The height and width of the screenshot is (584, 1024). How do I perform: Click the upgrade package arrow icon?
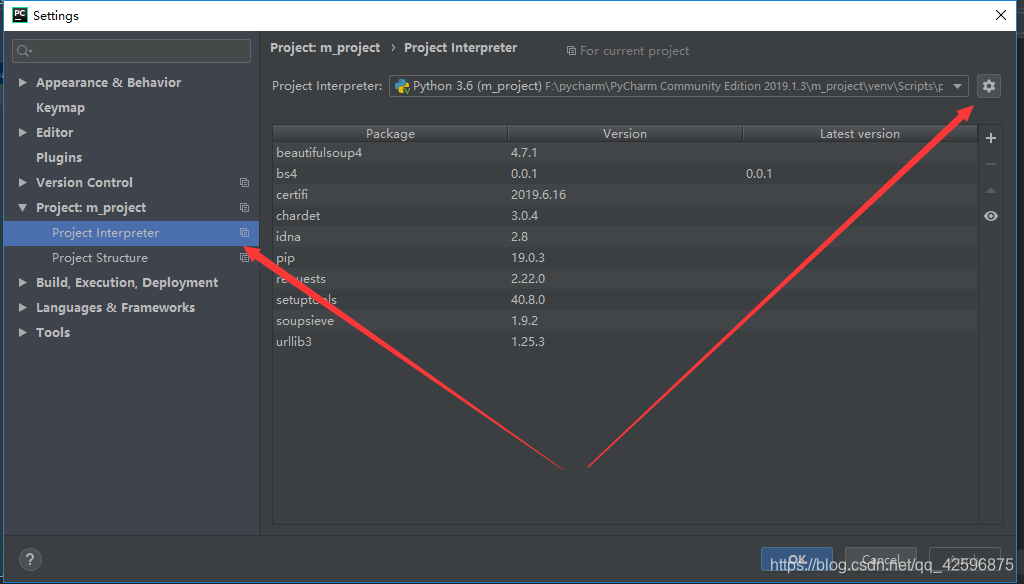[991, 190]
